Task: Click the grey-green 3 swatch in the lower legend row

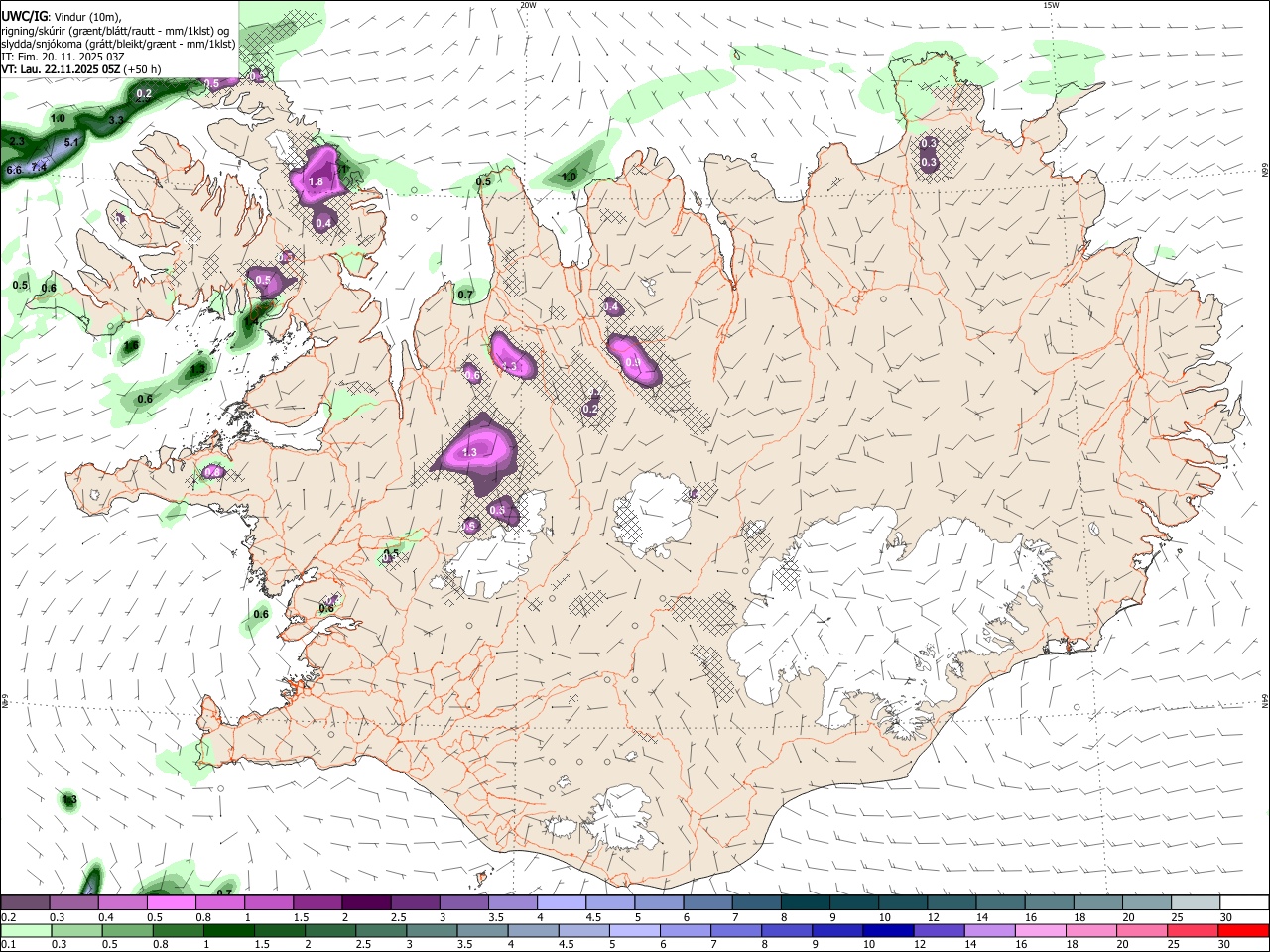Action: 433,931
